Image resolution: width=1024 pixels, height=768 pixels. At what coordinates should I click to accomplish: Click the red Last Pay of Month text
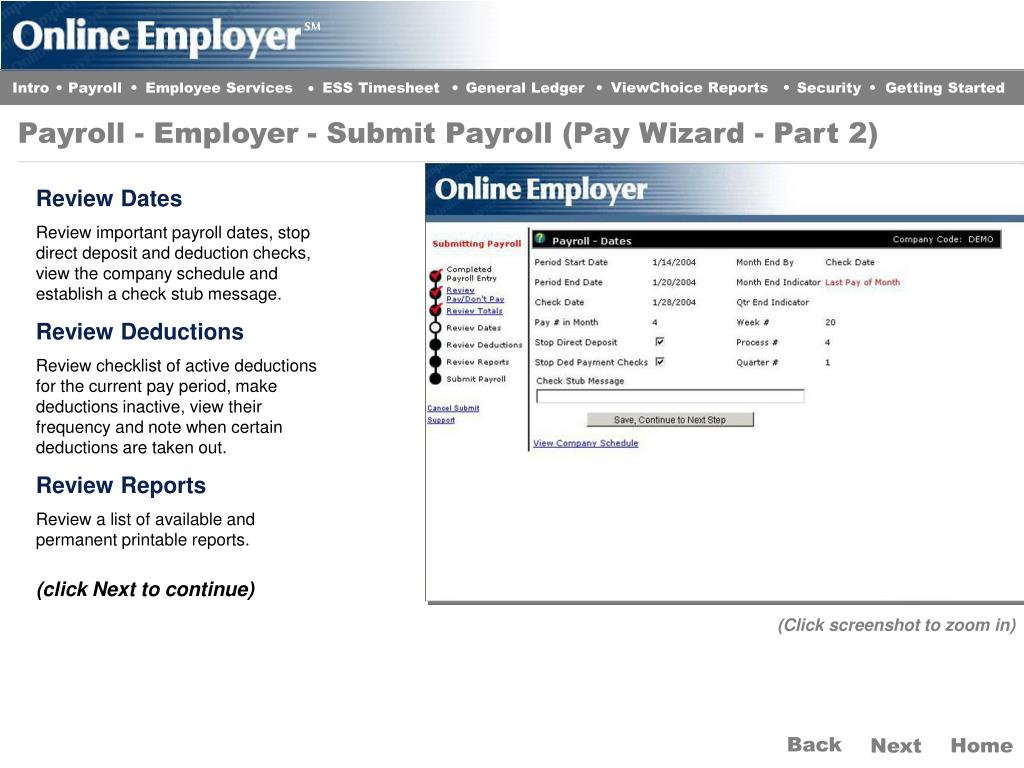click(x=862, y=282)
